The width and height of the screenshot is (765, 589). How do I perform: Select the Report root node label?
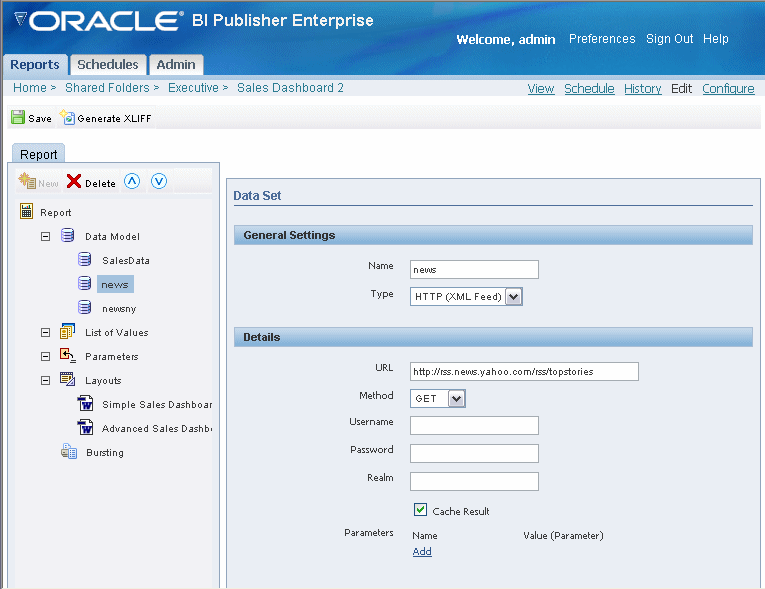[56, 213]
